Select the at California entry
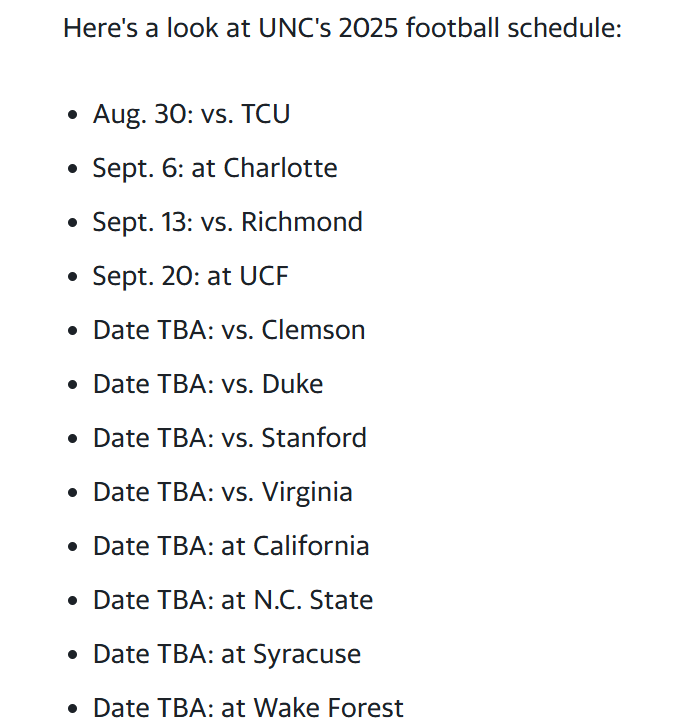The width and height of the screenshot is (690, 728). click(x=231, y=546)
